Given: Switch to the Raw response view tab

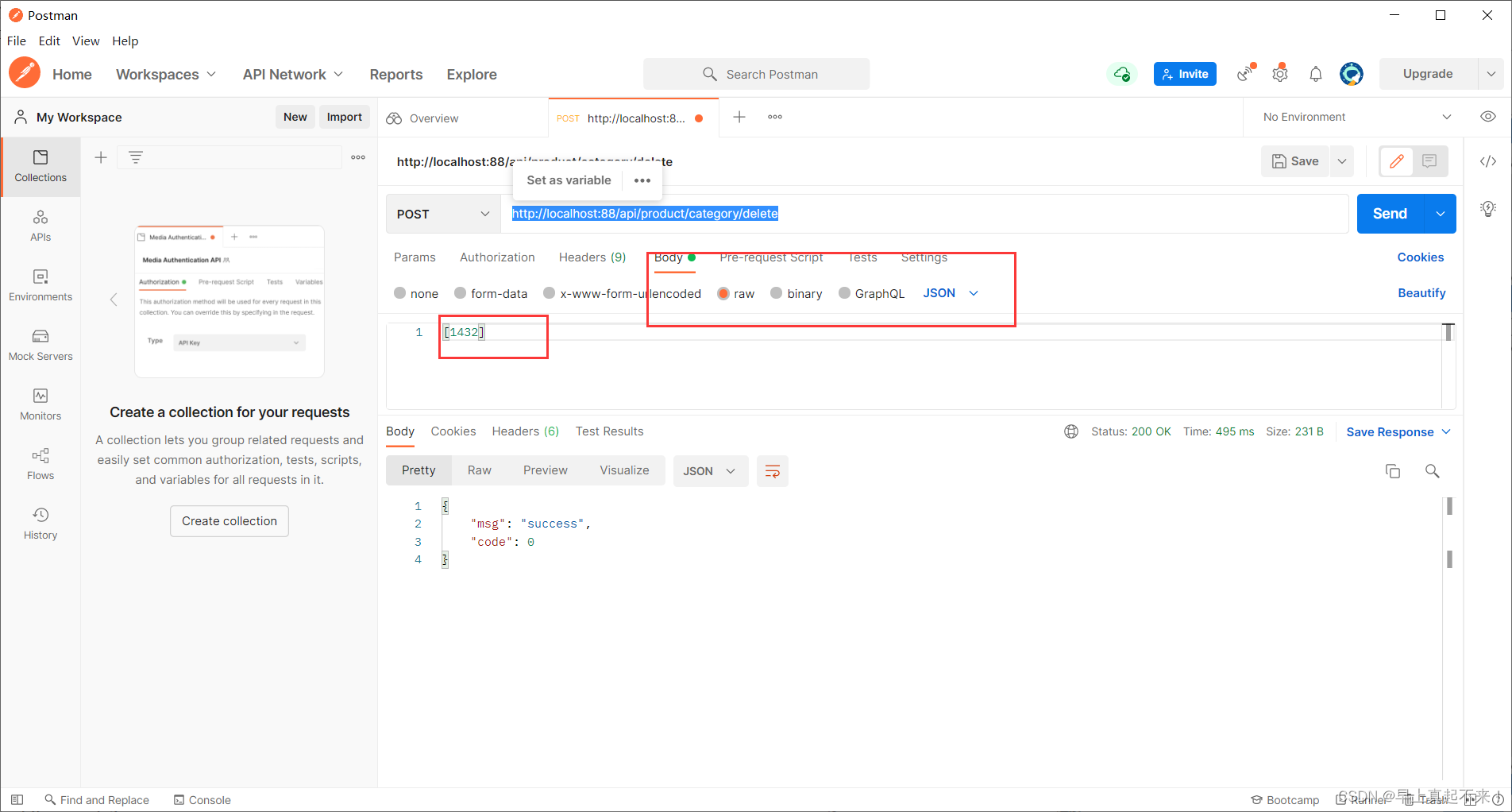Looking at the screenshot, I should click(x=480, y=470).
